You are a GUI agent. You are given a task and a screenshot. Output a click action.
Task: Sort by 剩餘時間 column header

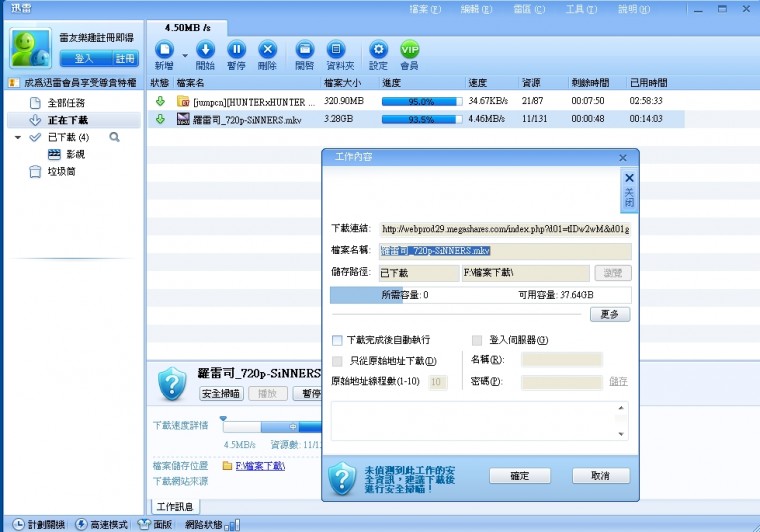590,83
